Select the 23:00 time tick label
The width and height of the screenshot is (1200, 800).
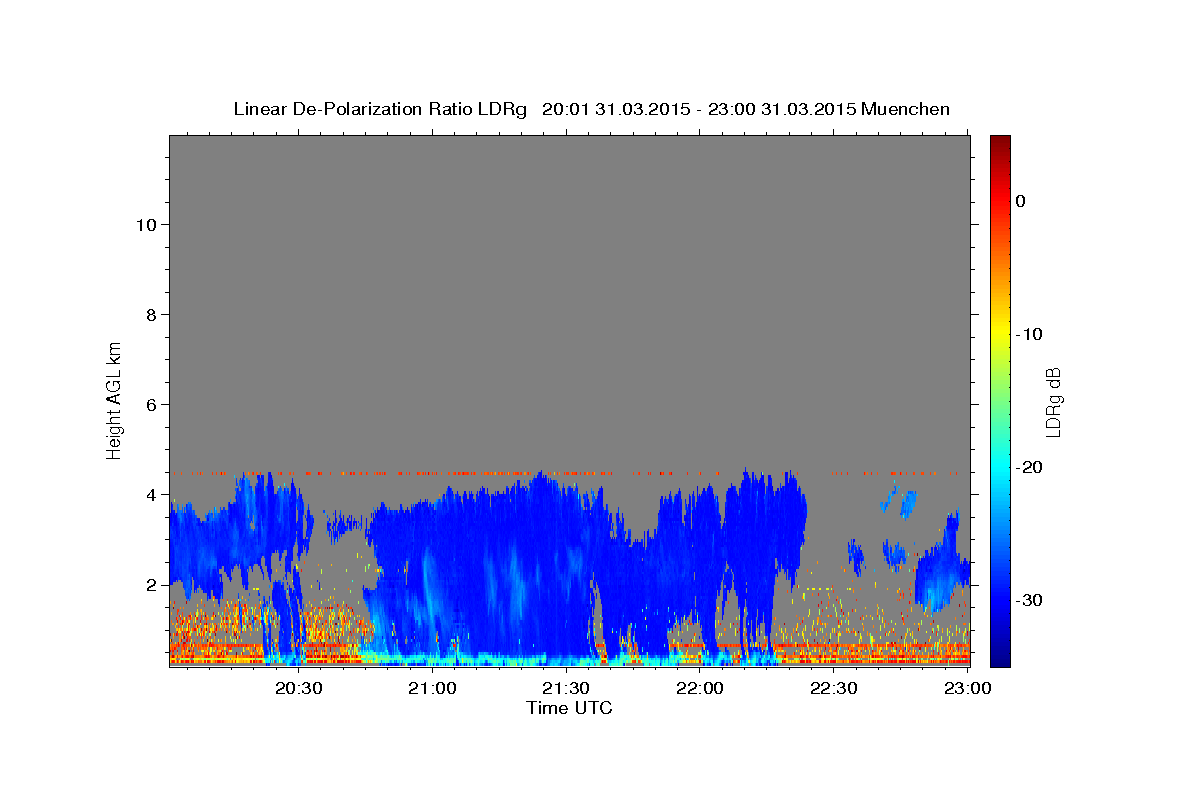point(967,689)
